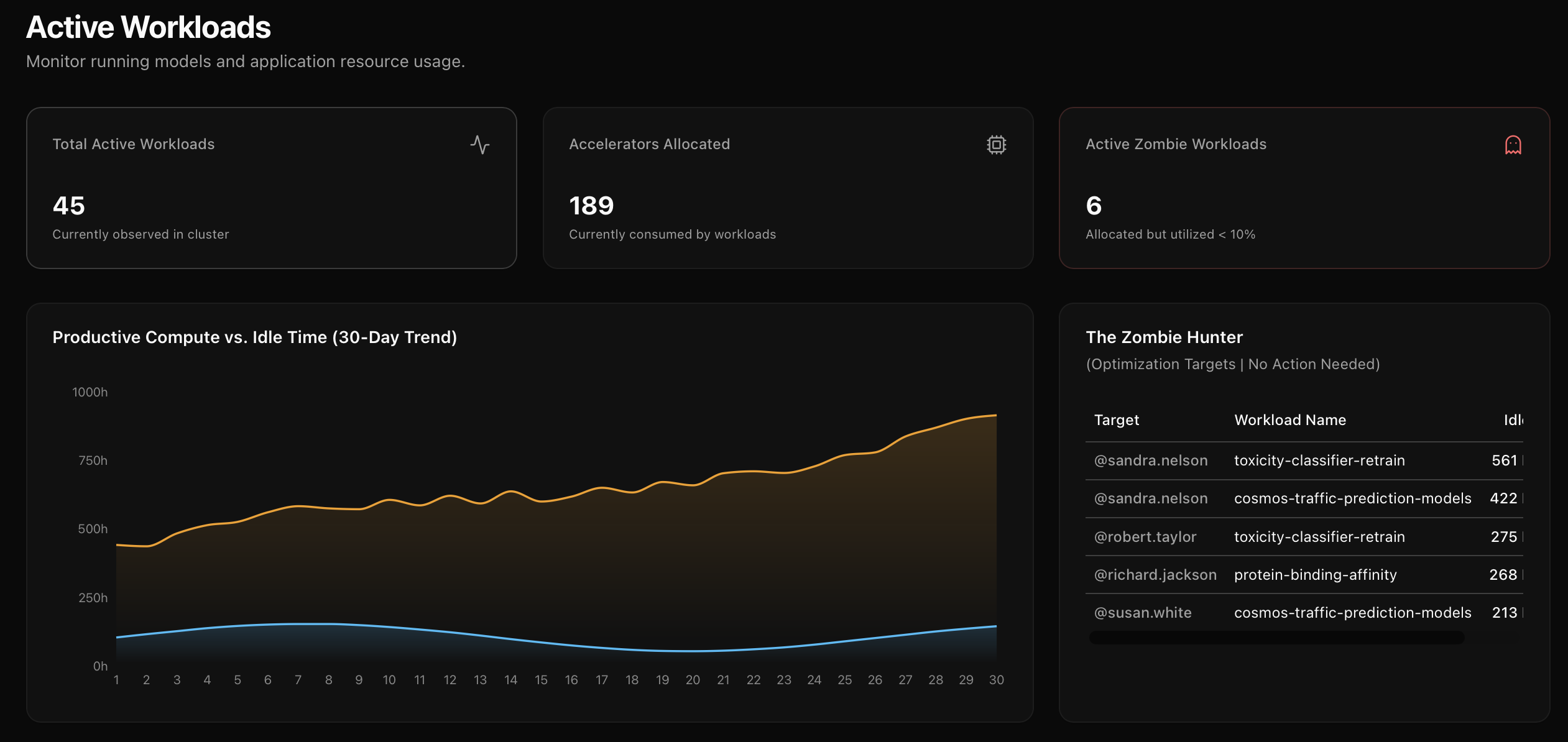Click day 15 on the chart x-axis
The height and width of the screenshot is (742, 1568).
coord(541,680)
